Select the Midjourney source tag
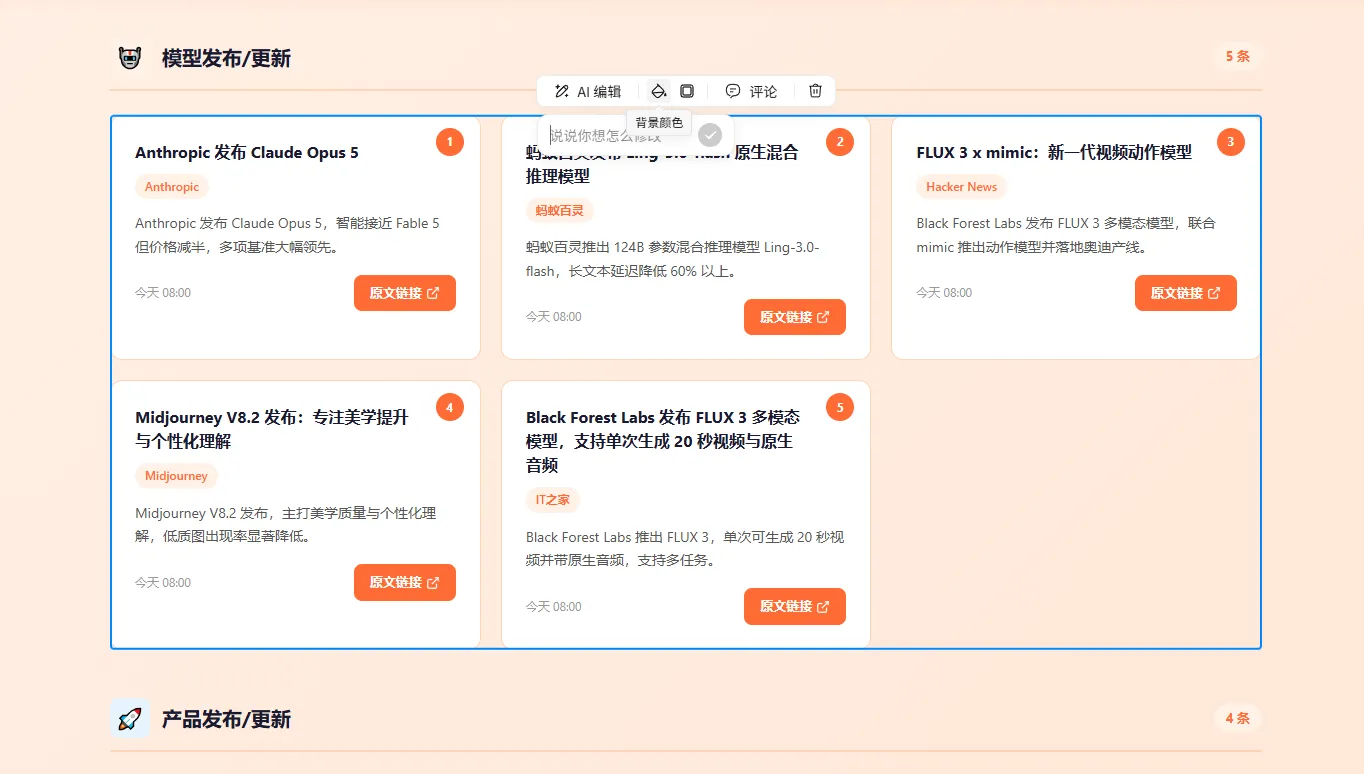The image size is (1364, 774). [176, 476]
